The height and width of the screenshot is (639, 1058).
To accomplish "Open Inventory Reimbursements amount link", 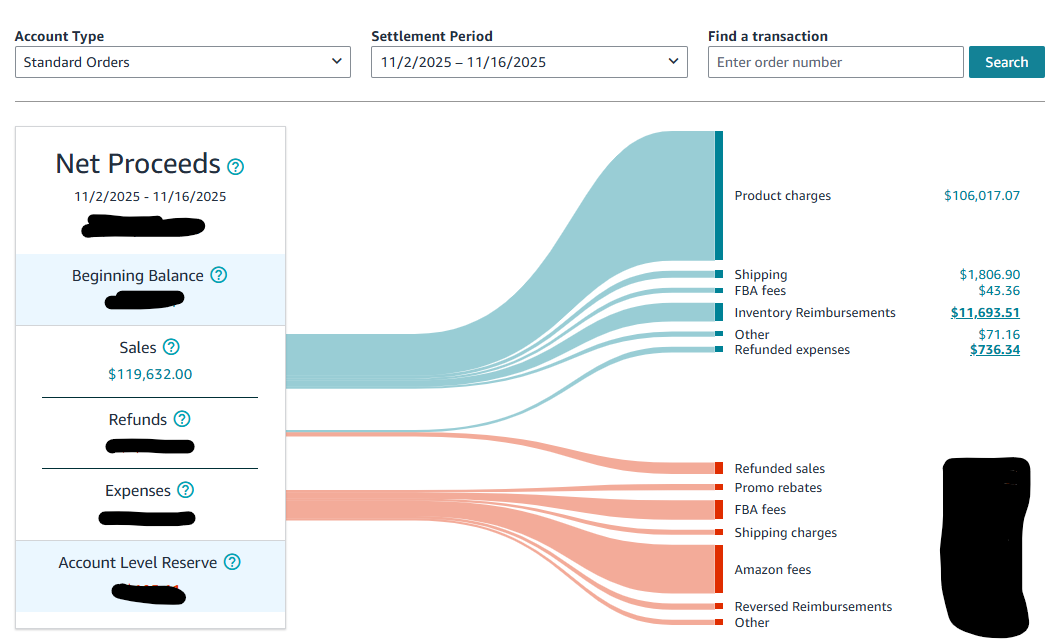I will tap(984, 313).
